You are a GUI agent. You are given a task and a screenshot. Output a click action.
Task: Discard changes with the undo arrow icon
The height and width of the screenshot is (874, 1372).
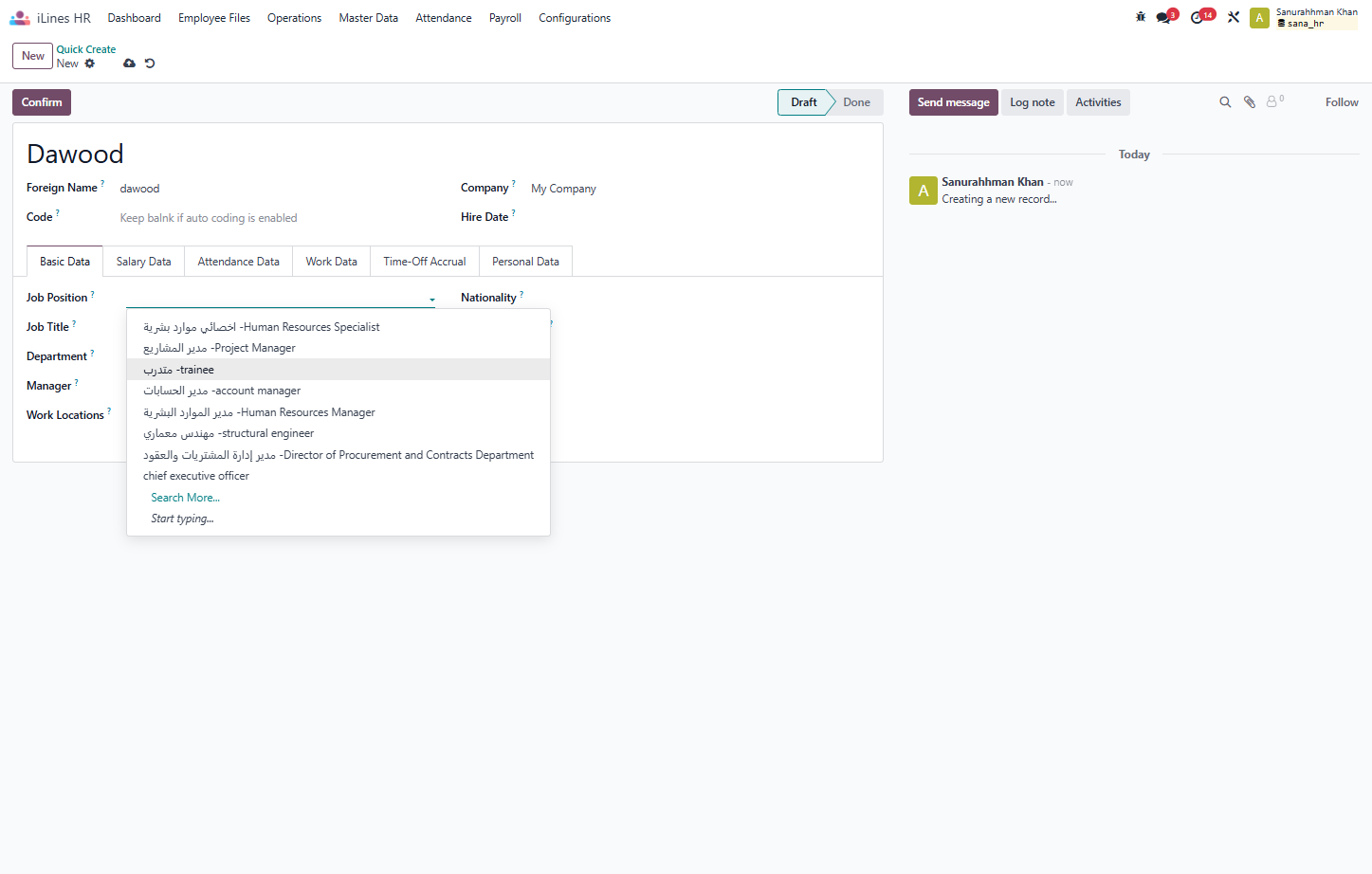(x=150, y=64)
